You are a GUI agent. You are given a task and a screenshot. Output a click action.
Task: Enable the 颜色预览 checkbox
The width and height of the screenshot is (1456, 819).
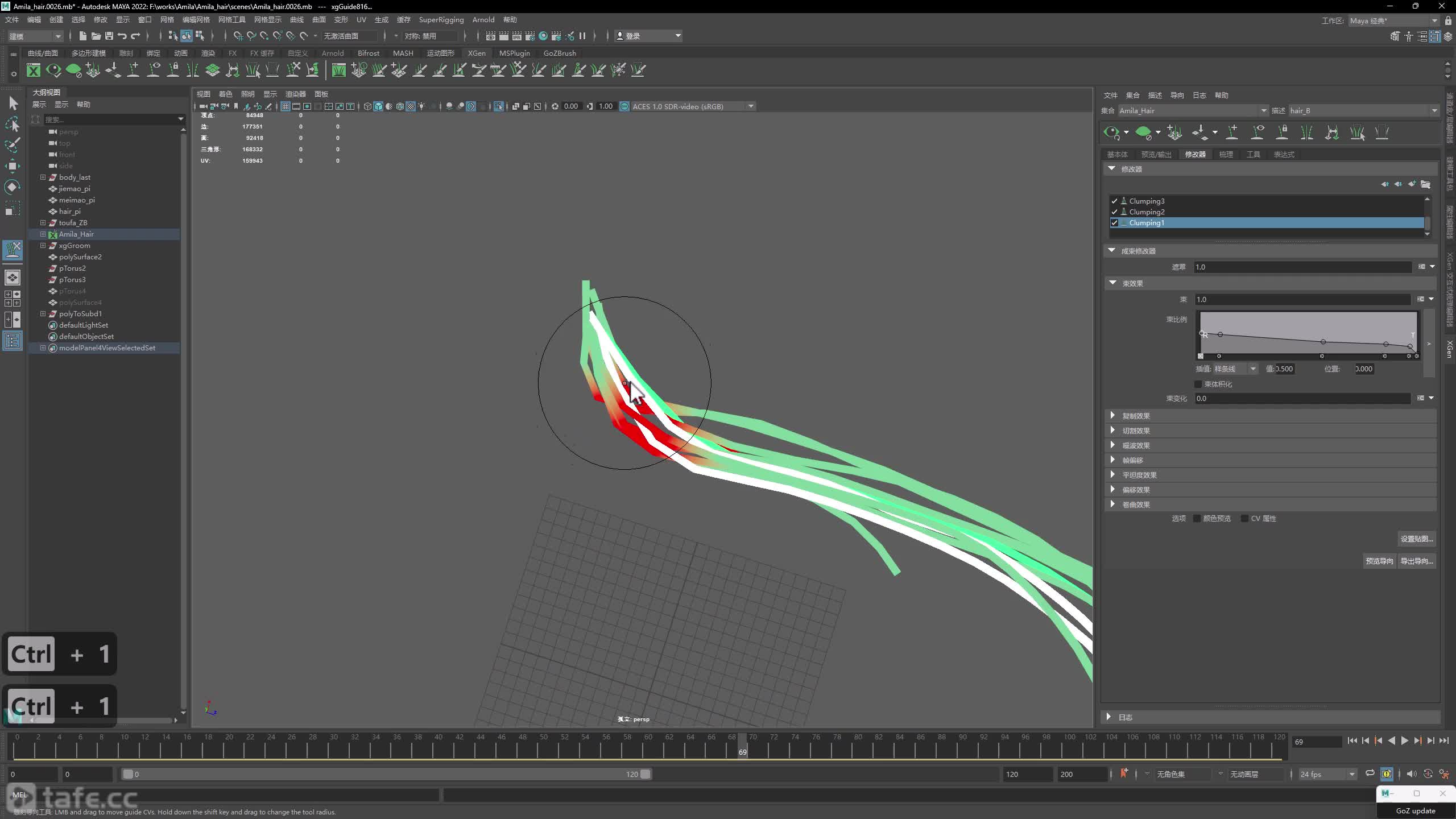1197,519
